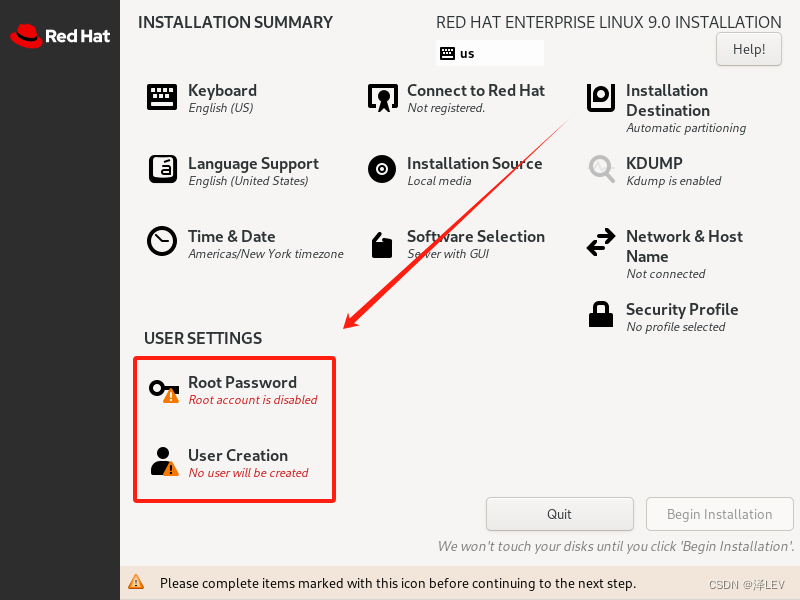The image size is (800, 600).
Task: Open Security Profile padlock icon
Action: (600, 314)
